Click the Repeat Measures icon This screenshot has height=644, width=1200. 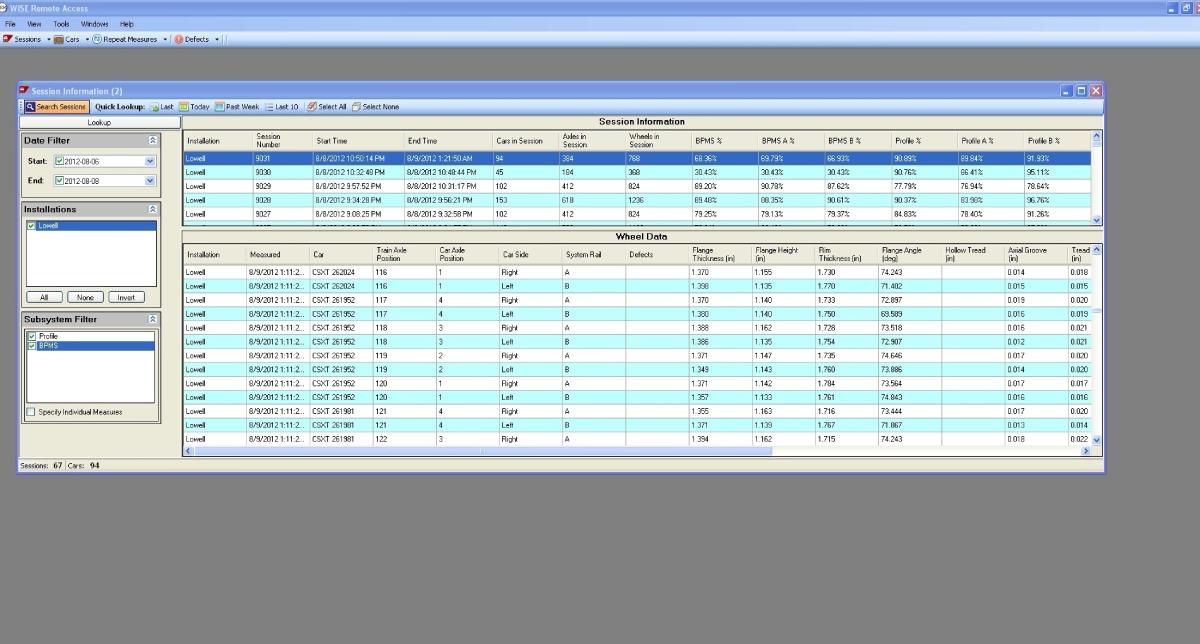tap(97, 39)
